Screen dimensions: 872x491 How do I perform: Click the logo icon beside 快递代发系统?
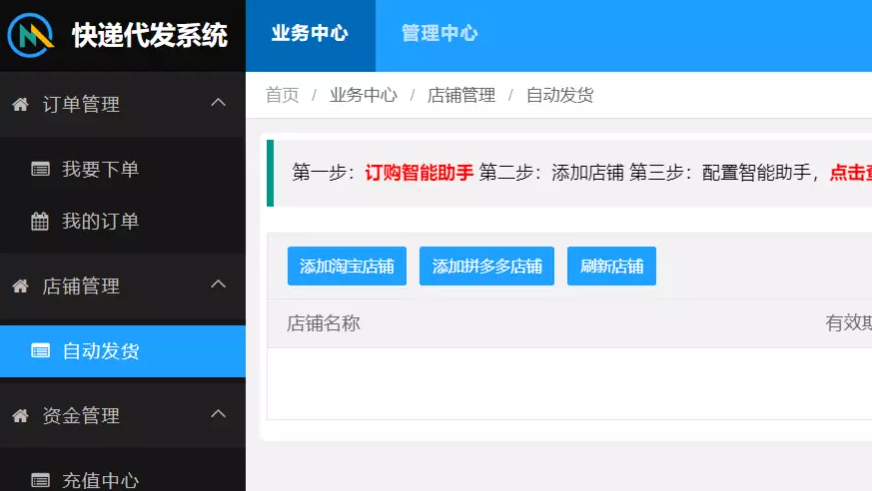(32, 36)
